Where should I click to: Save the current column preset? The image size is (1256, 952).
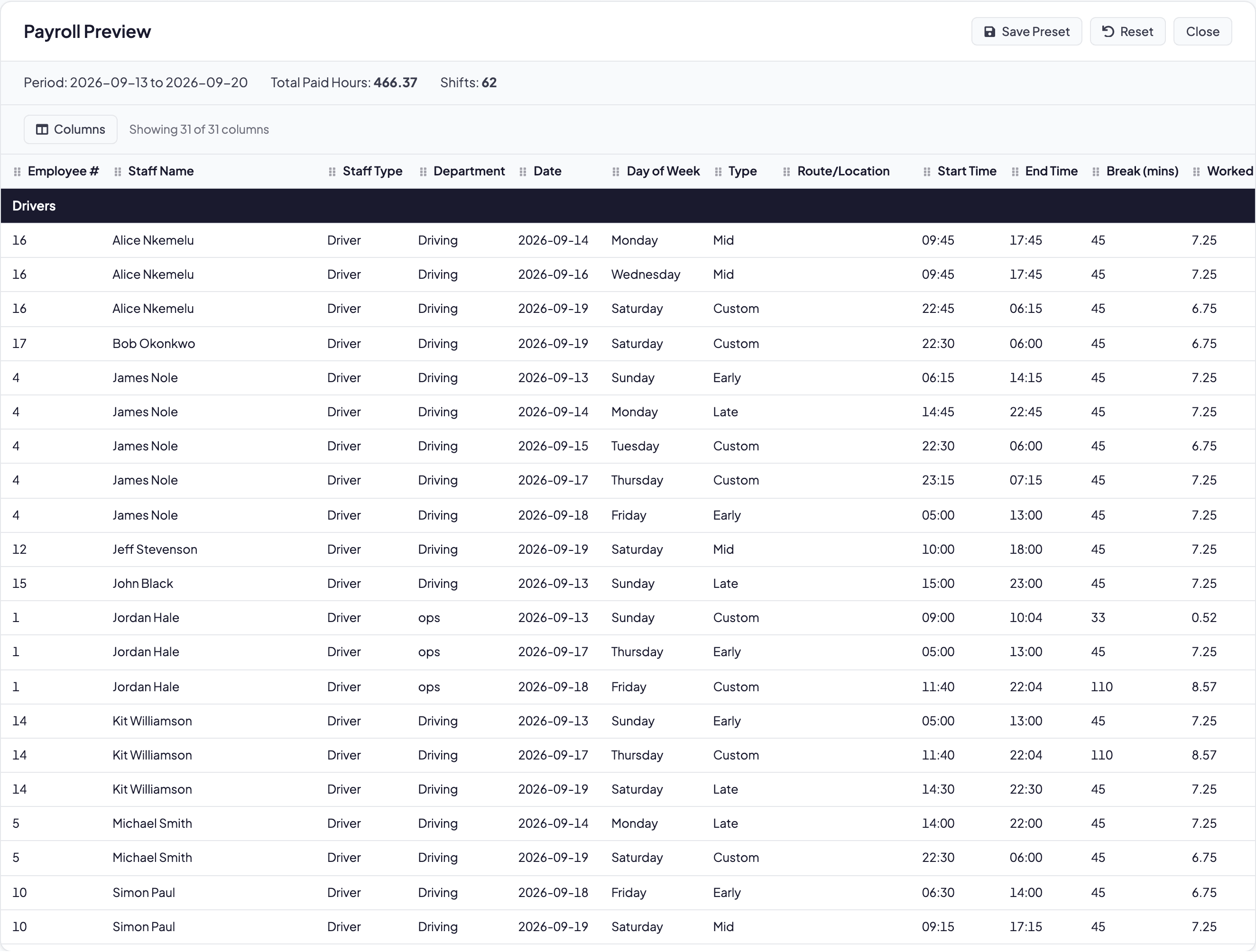[x=1026, y=32]
